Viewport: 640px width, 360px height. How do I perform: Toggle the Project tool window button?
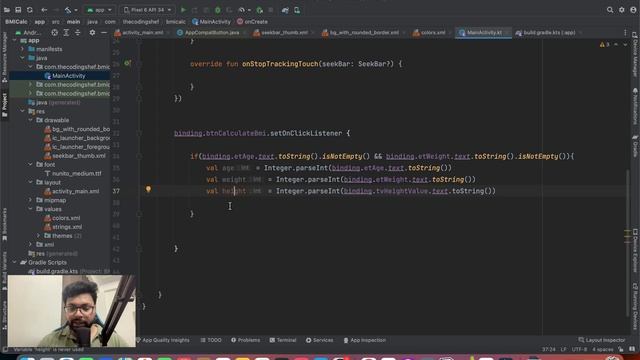pos(4,105)
